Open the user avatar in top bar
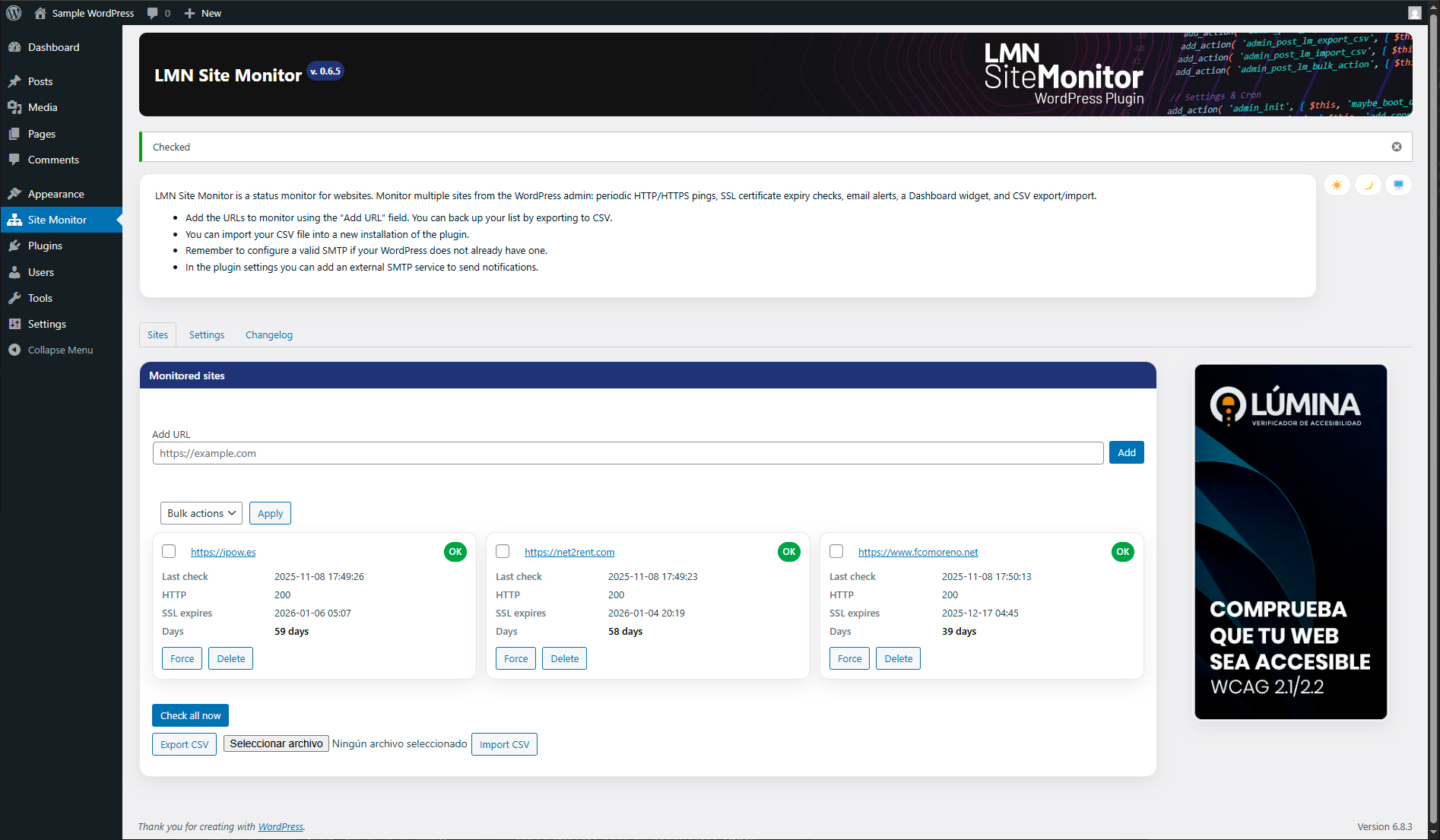This screenshot has height=840, width=1440. (x=1414, y=13)
